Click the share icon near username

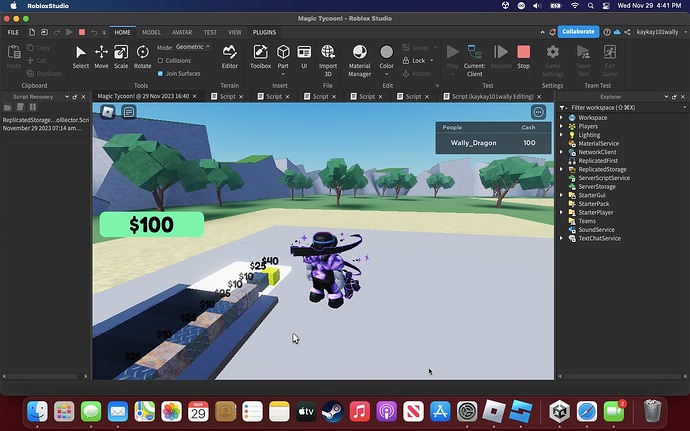click(x=628, y=32)
